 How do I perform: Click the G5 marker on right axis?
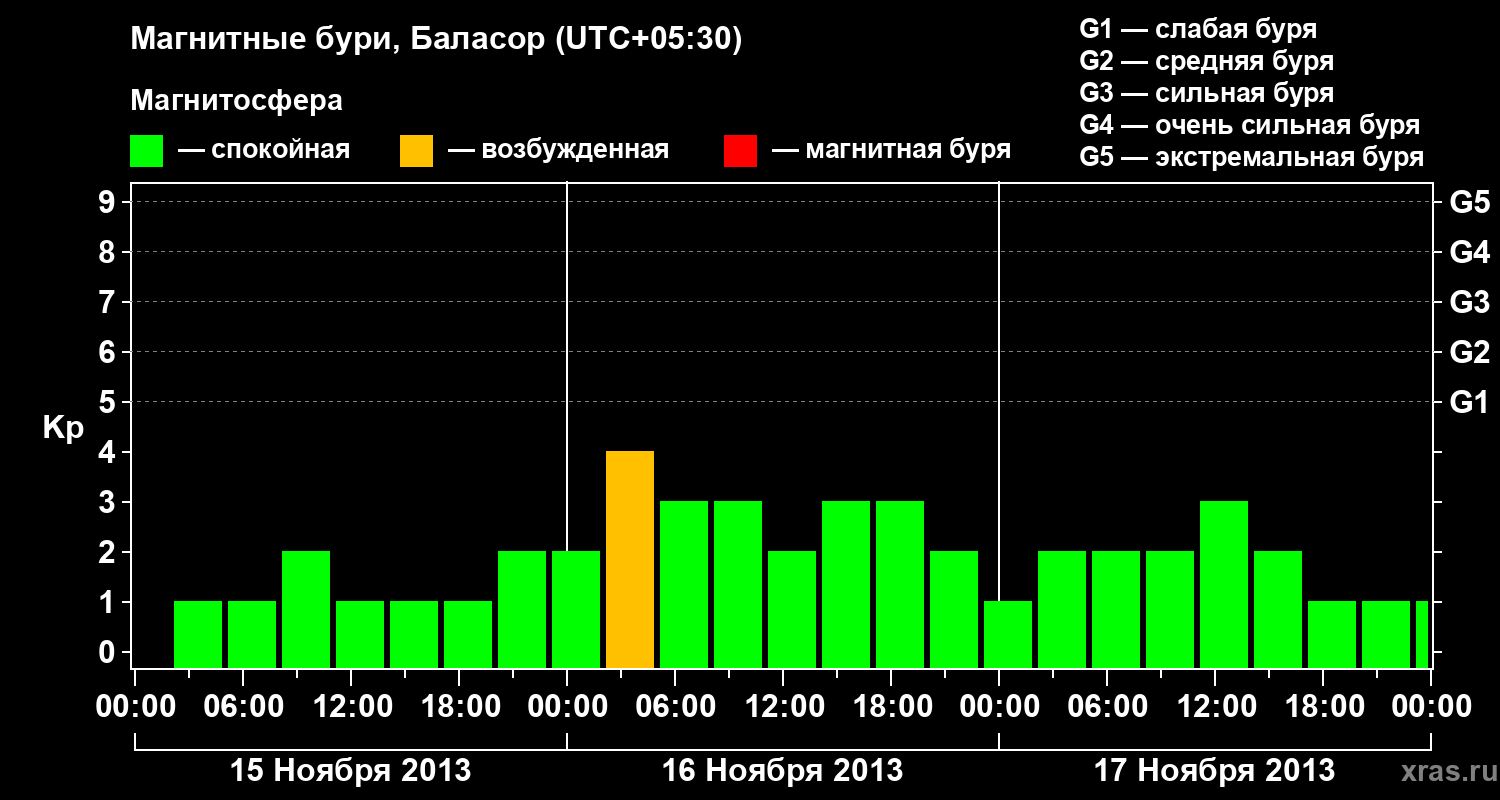point(1469,202)
